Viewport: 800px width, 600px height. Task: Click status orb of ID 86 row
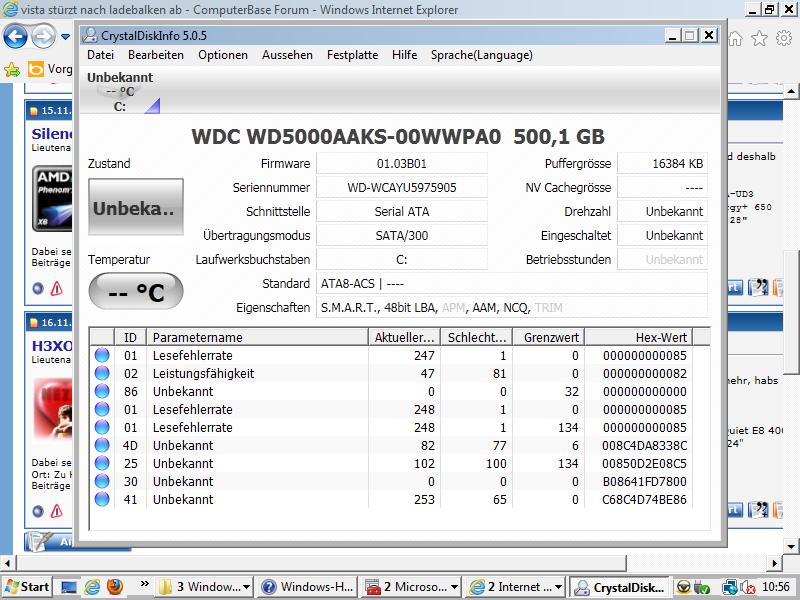coord(102,391)
